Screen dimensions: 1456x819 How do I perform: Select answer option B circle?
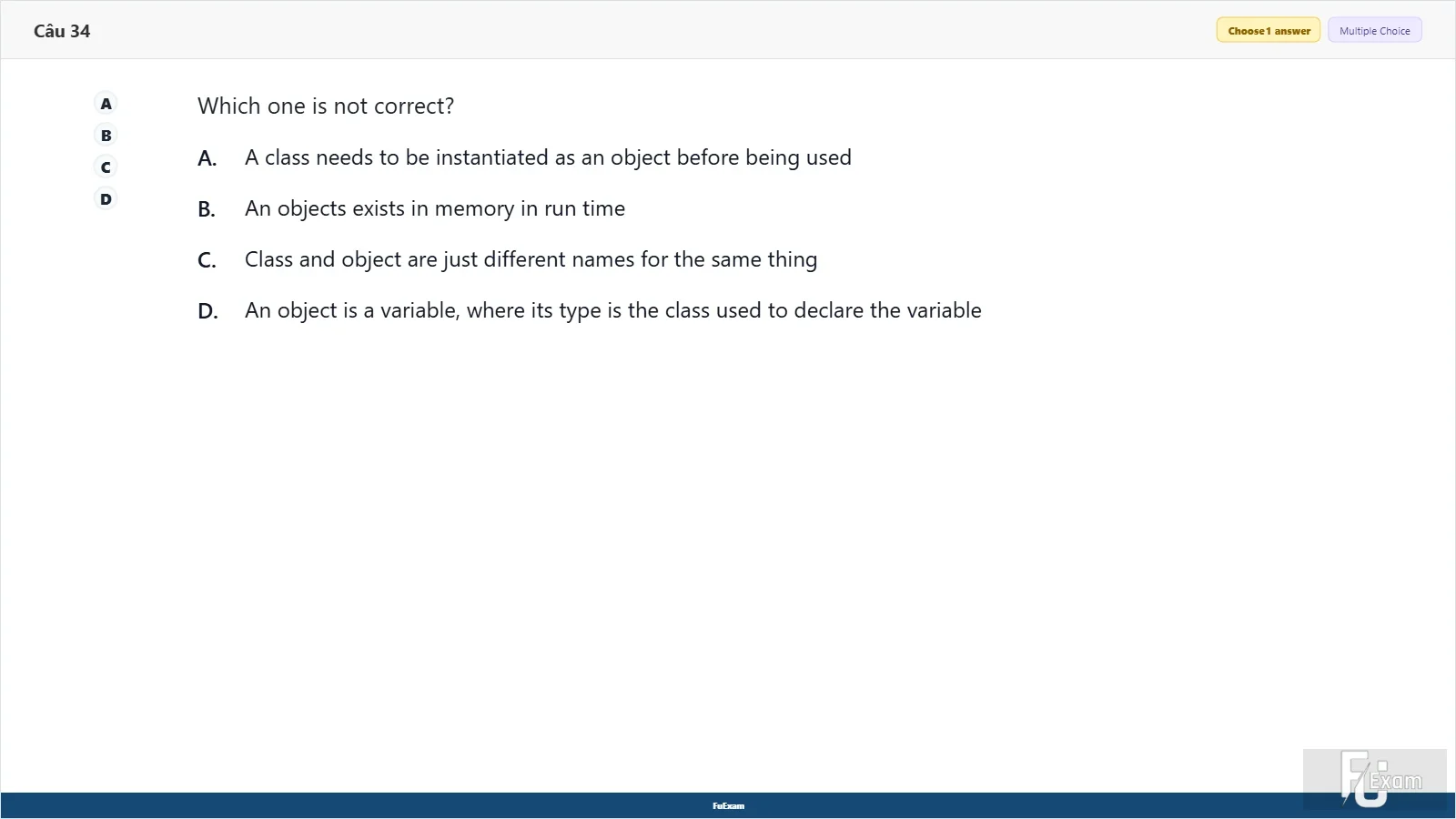click(x=106, y=136)
